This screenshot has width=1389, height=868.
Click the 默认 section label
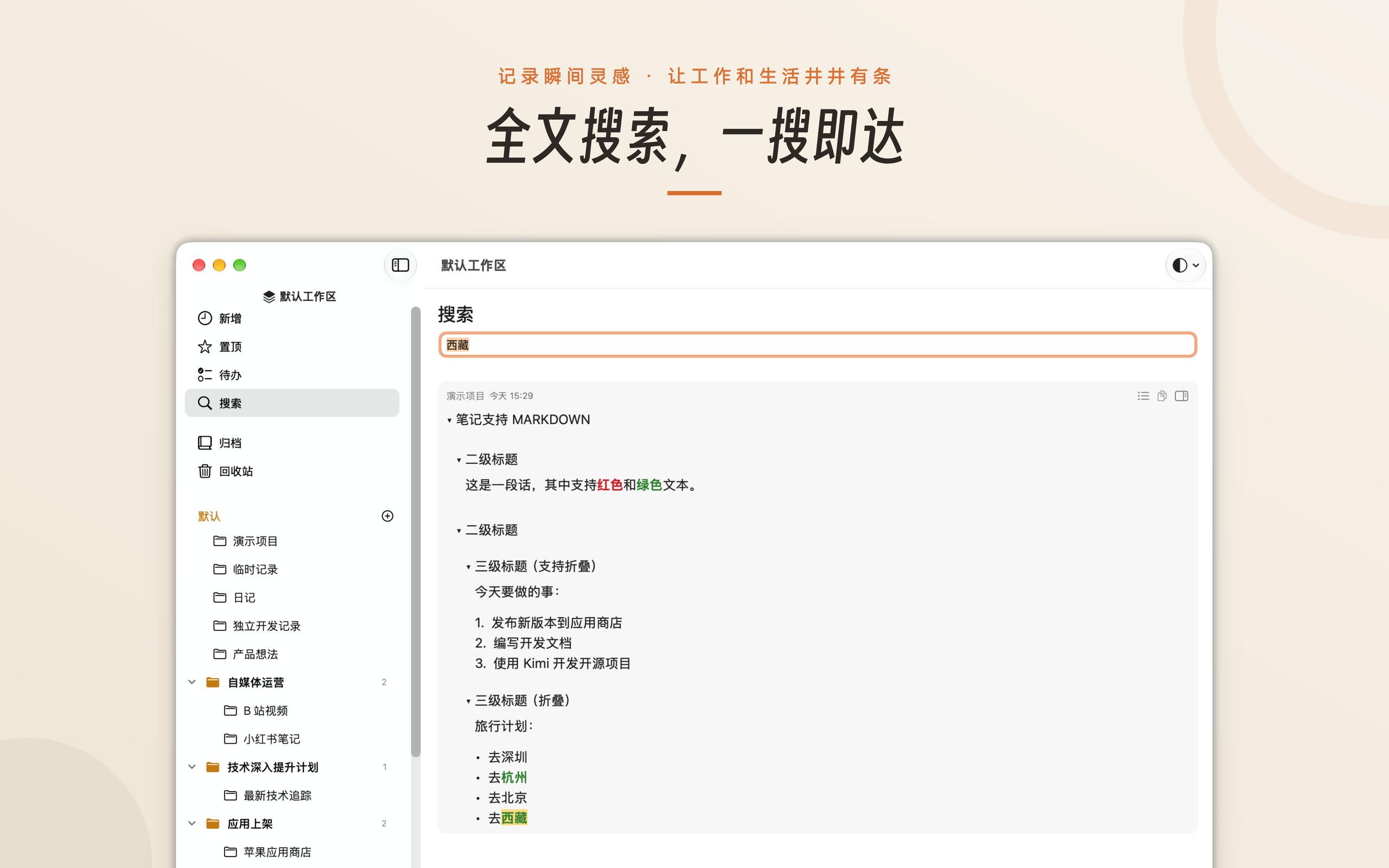tap(209, 516)
